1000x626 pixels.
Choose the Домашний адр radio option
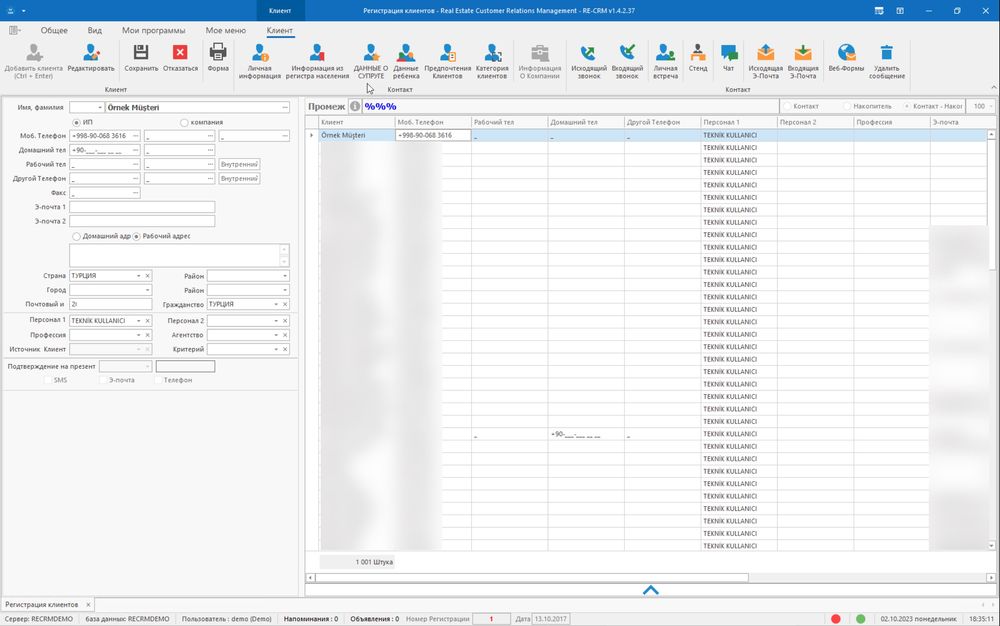(x=77, y=237)
